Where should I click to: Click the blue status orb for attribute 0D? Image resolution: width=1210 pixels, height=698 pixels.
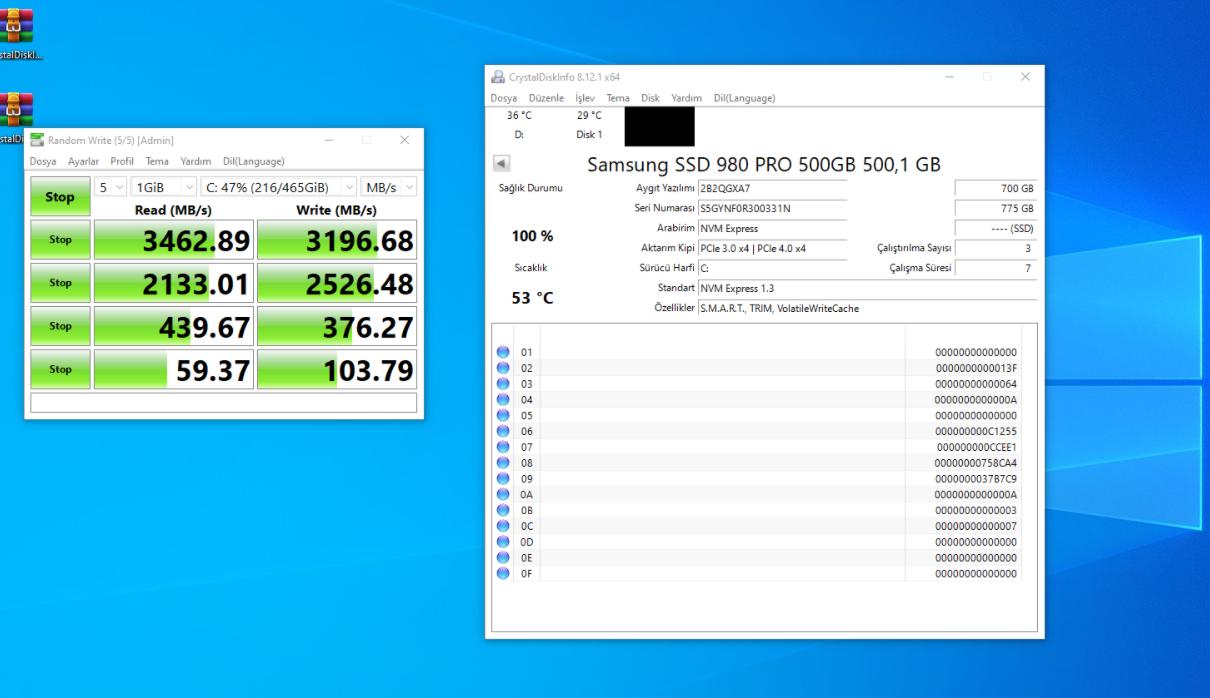coord(503,542)
